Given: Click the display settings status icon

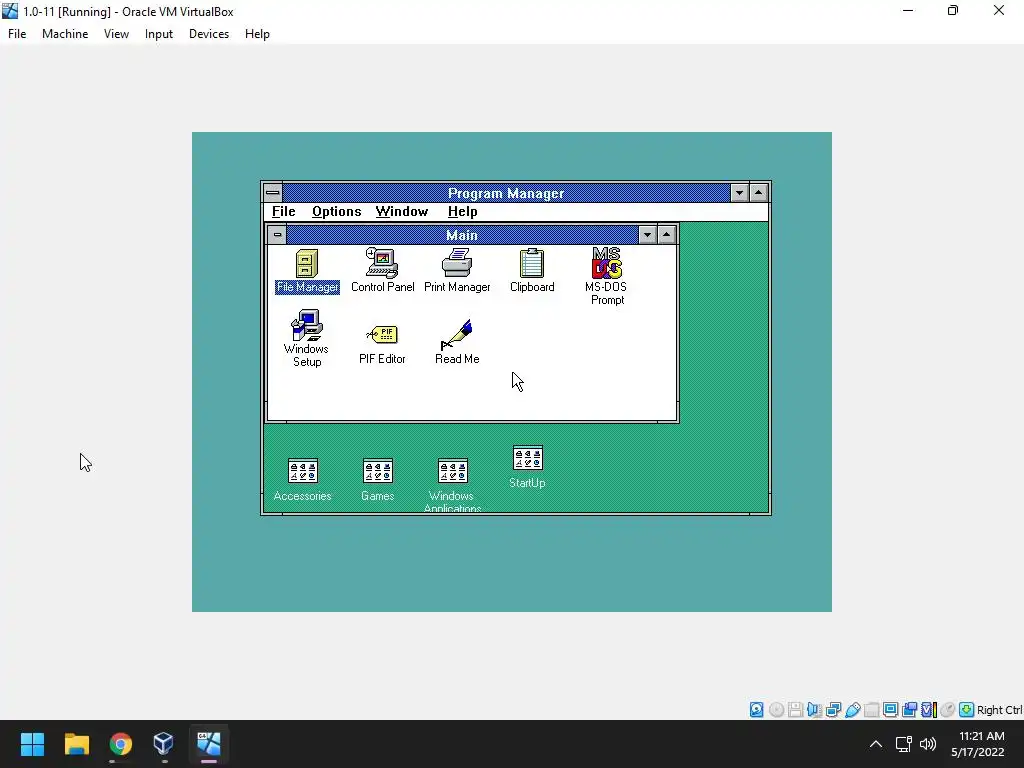Looking at the screenshot, I should 890,710.
